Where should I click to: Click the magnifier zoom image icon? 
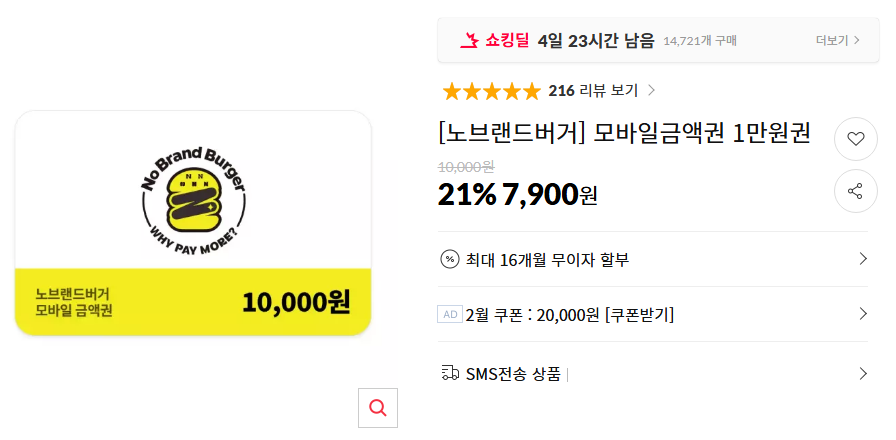tap(378, 408)
